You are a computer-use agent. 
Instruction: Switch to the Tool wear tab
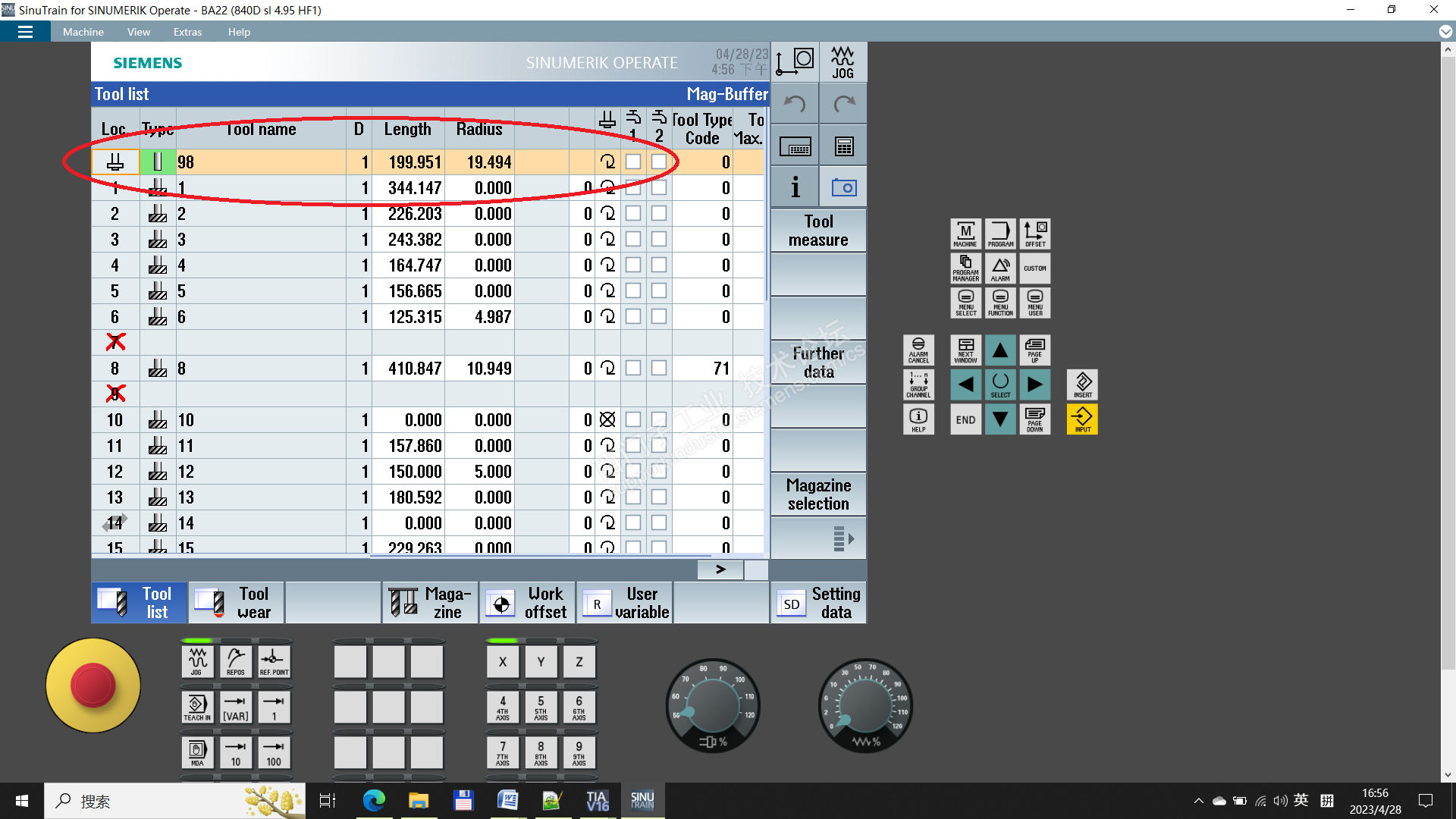pos(236,603)
